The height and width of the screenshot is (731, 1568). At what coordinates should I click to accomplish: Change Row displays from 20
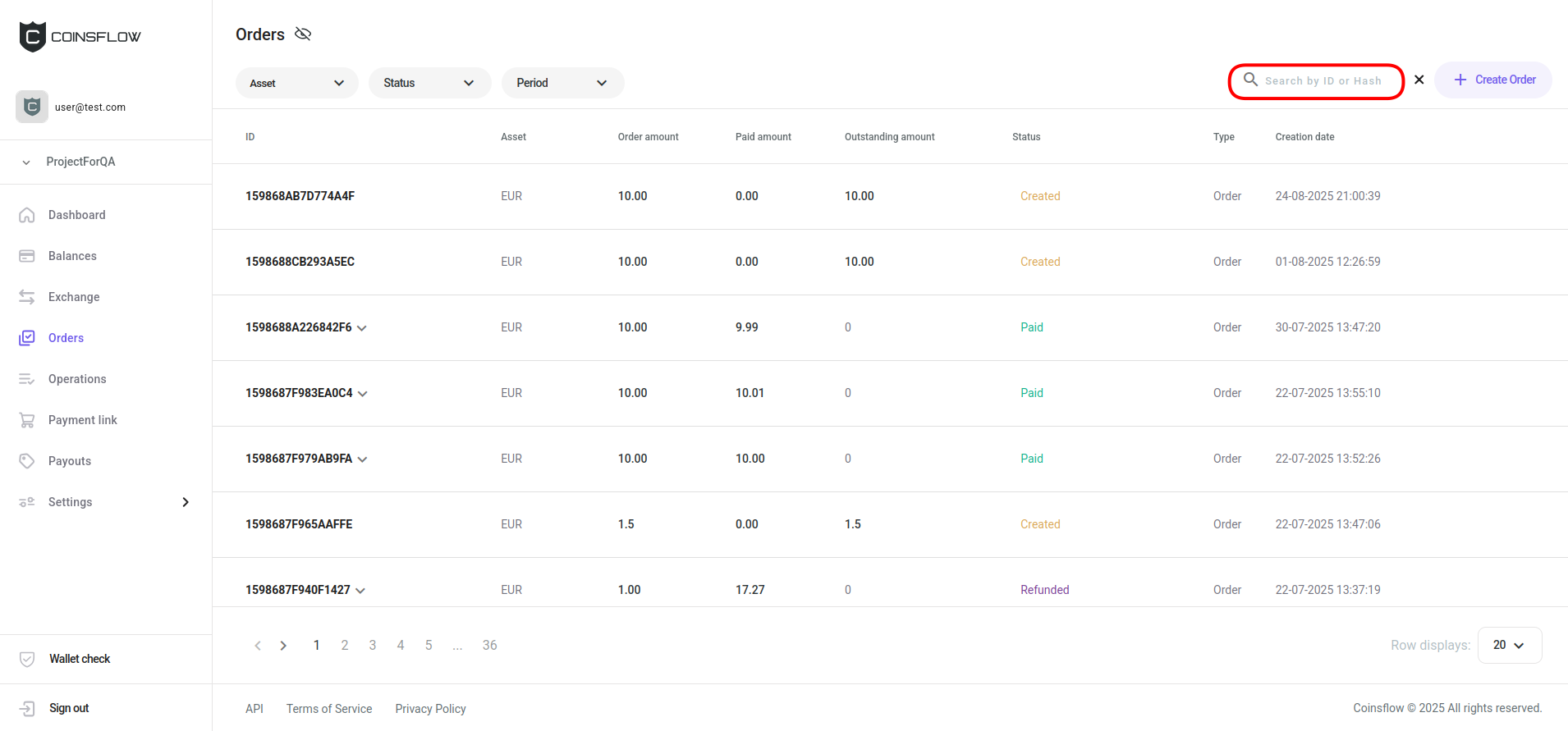(1509, 645)
